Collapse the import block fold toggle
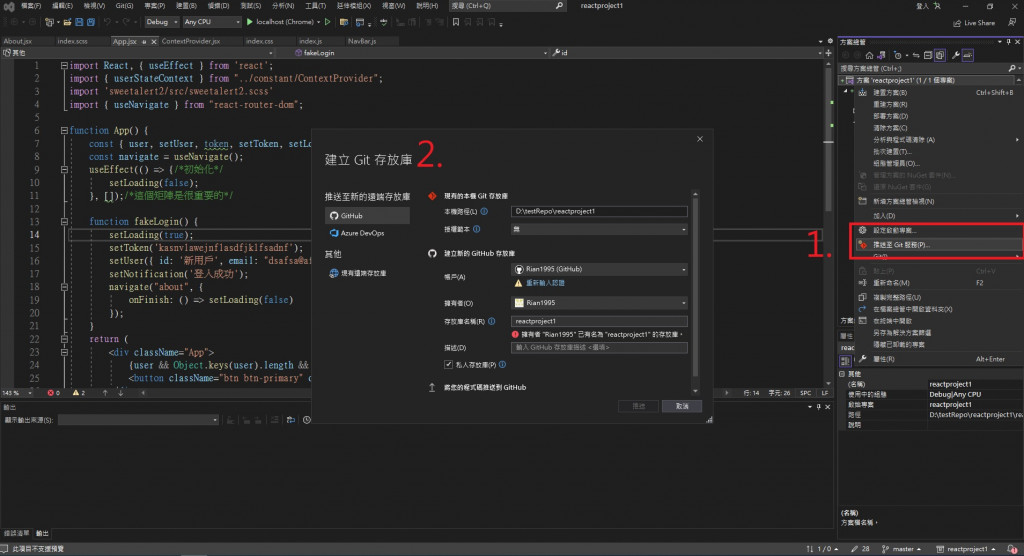The image size is (1024, 556). [64, 65]
